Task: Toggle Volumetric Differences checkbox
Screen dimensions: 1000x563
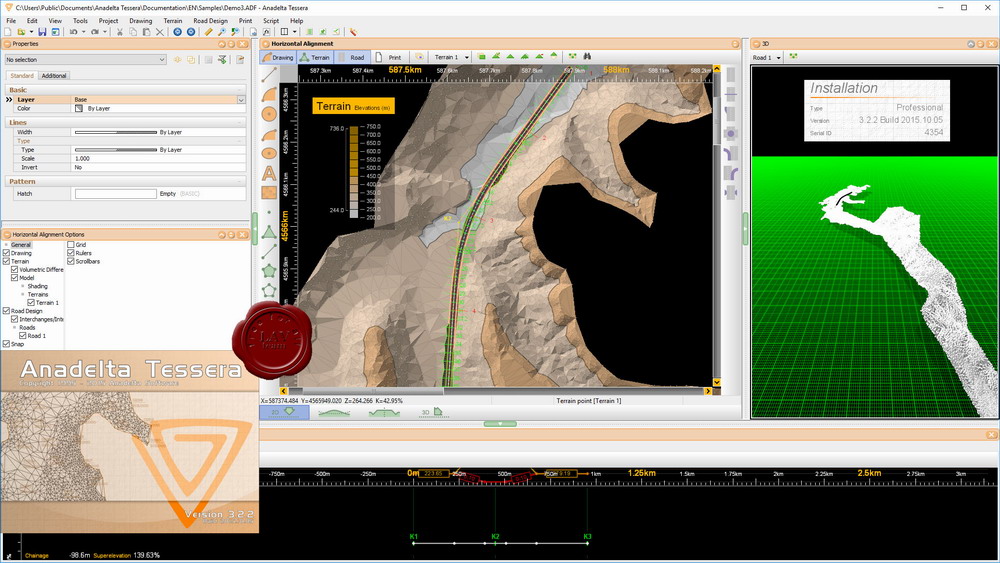Action: 15,270
